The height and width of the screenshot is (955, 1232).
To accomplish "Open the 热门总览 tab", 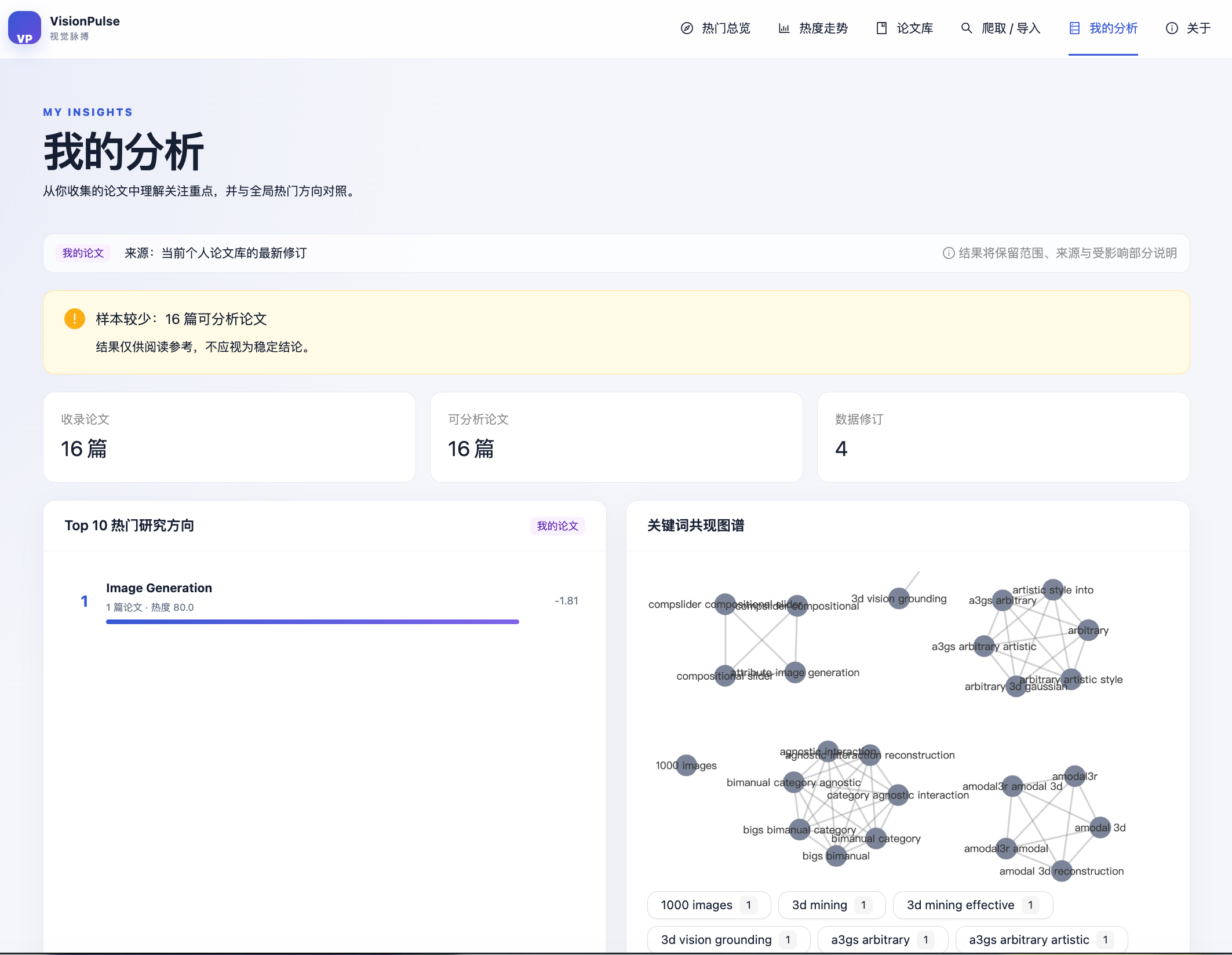I will coord(716,28).
